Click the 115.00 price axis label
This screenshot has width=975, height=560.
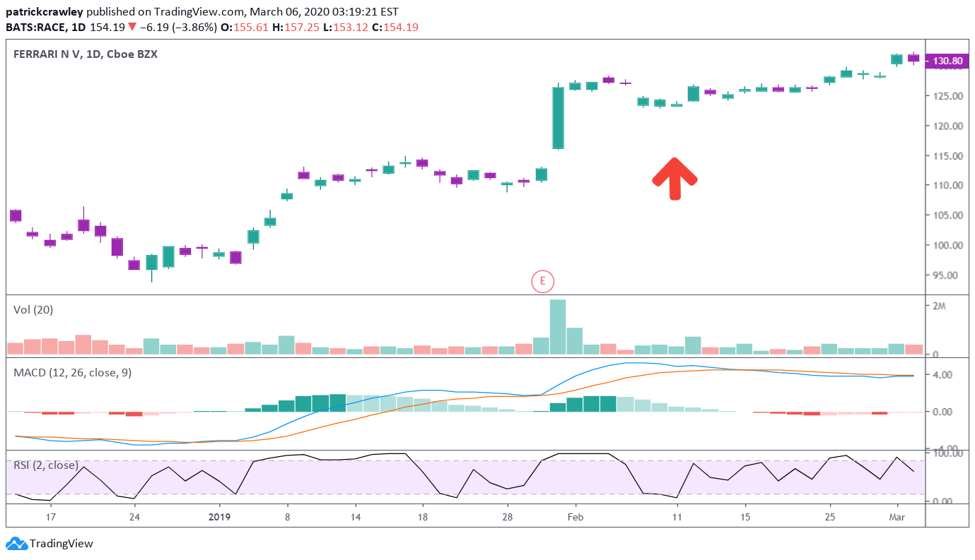[x=948, y=156]
